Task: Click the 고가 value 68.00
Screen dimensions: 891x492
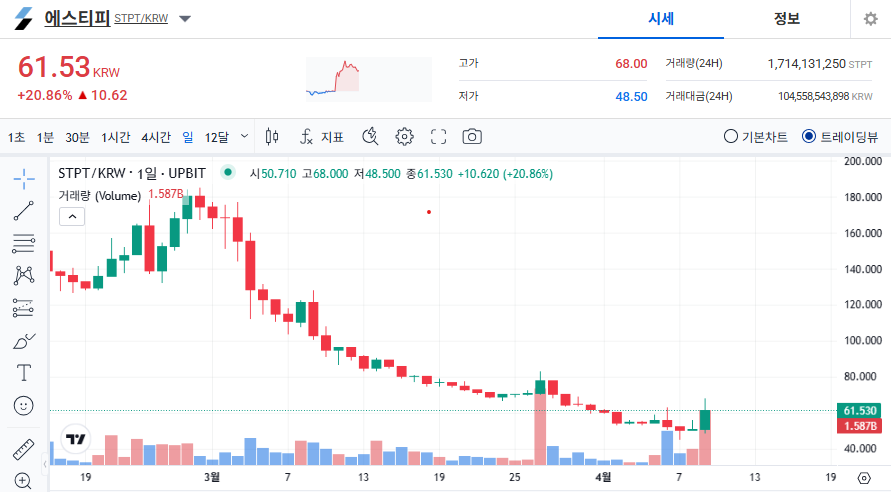Action: click(x=631, y=64)
